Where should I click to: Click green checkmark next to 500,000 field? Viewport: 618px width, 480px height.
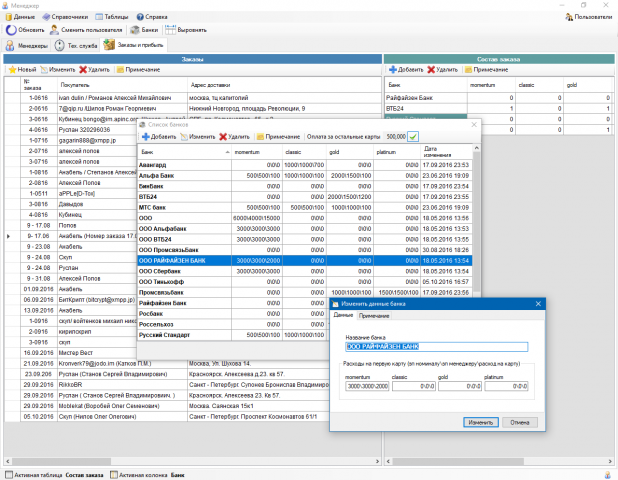[x=413, y=137]
